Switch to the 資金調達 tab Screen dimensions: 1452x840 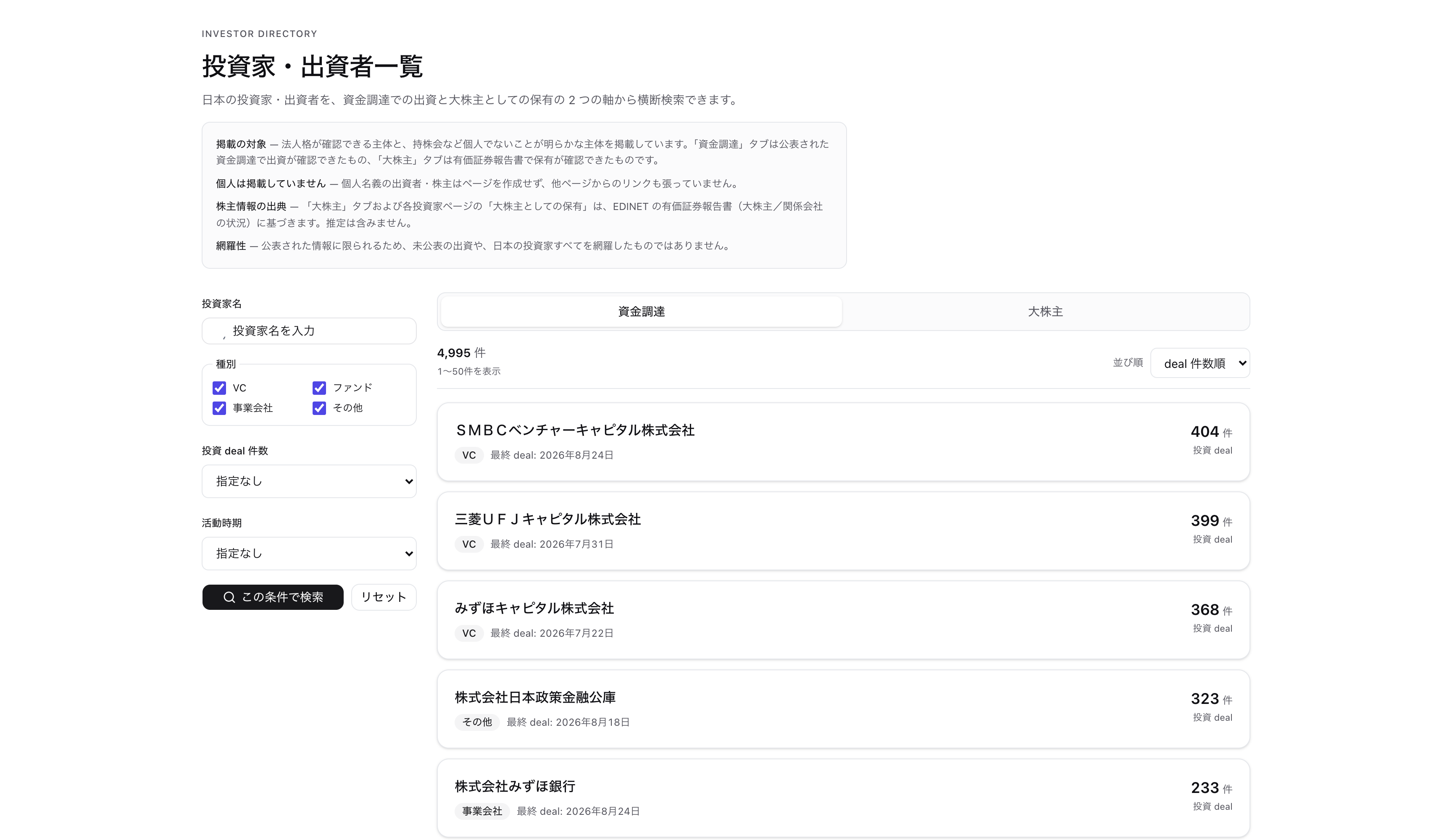(641, 312)
